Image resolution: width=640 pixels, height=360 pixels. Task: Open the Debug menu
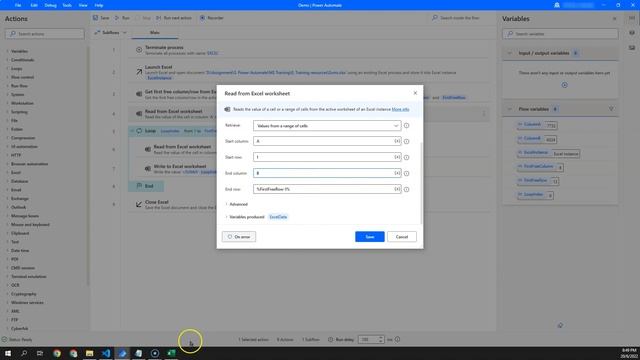click(x=51, y=5)
